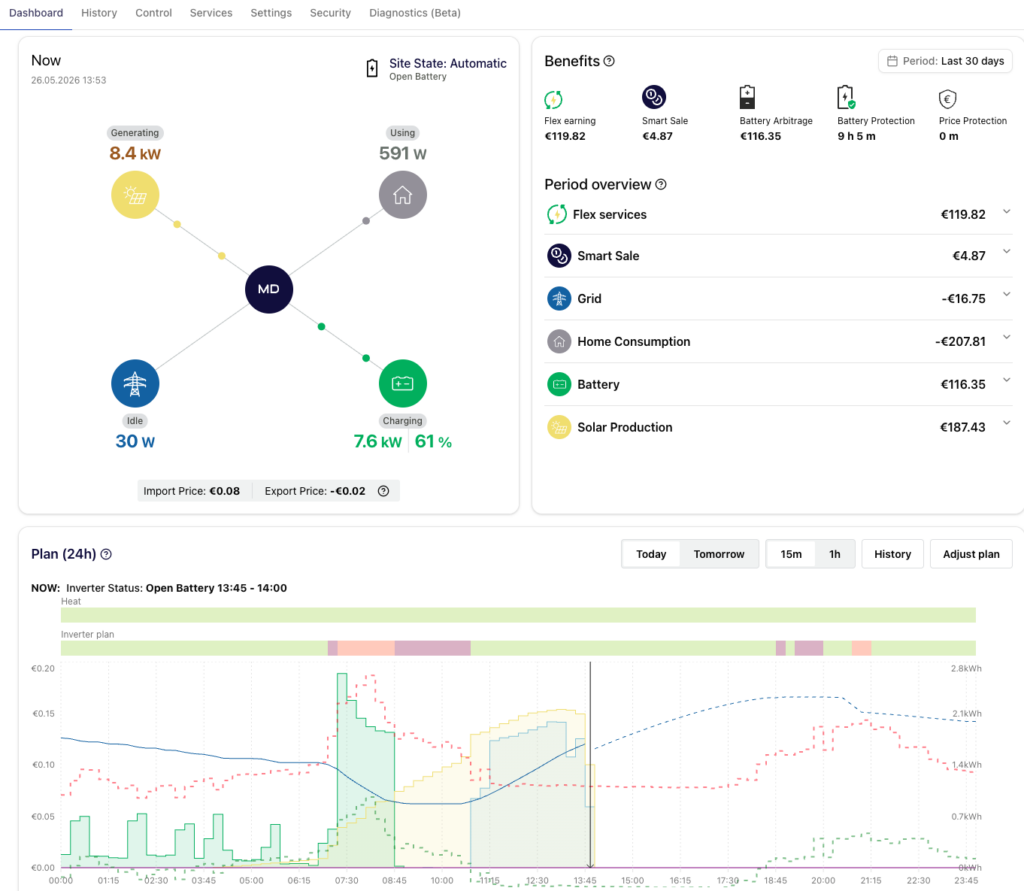Click the Battery row green icon

[x=559, y=385]
